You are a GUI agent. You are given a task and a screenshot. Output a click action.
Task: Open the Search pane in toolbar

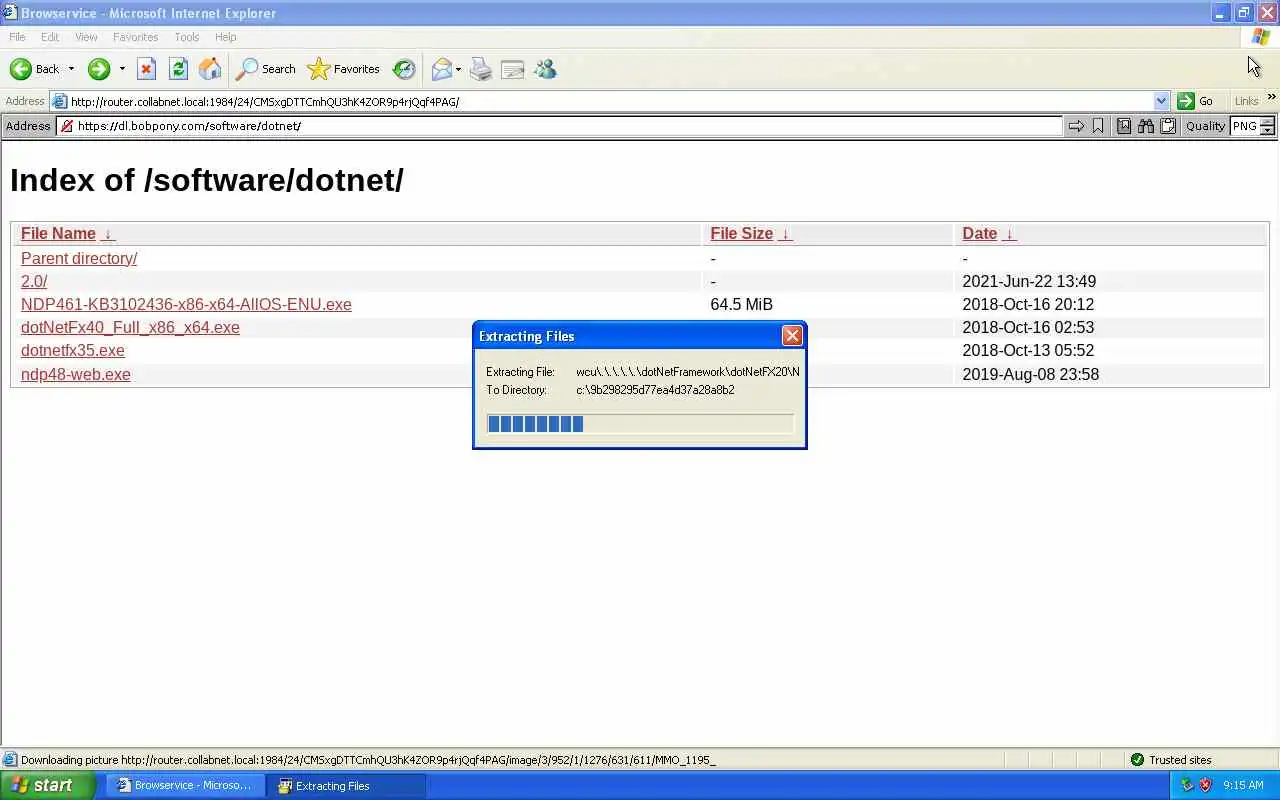tap(265, 69)
